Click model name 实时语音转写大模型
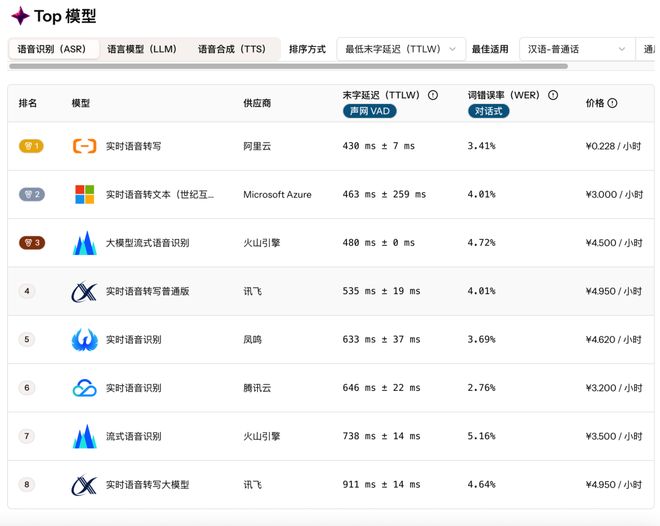The width and height of the screenshot is (660, 526). point(147,485)
